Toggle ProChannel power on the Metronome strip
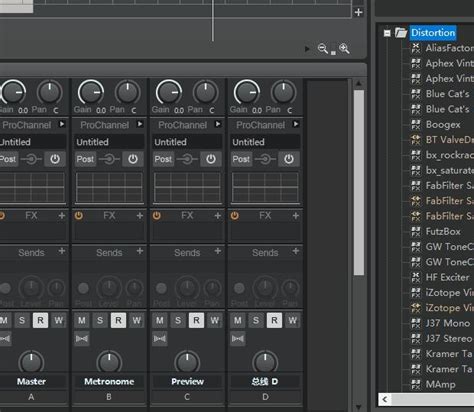This screenshot has height=412, width=474. pyautogui.click(x=133, y=159)
